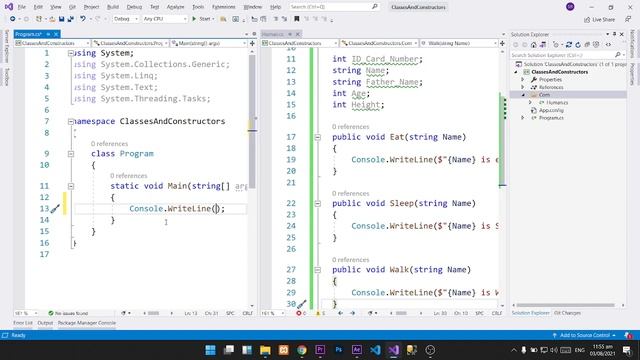Open the Debug configuration dropdown
640x360 pixels.
125,19
